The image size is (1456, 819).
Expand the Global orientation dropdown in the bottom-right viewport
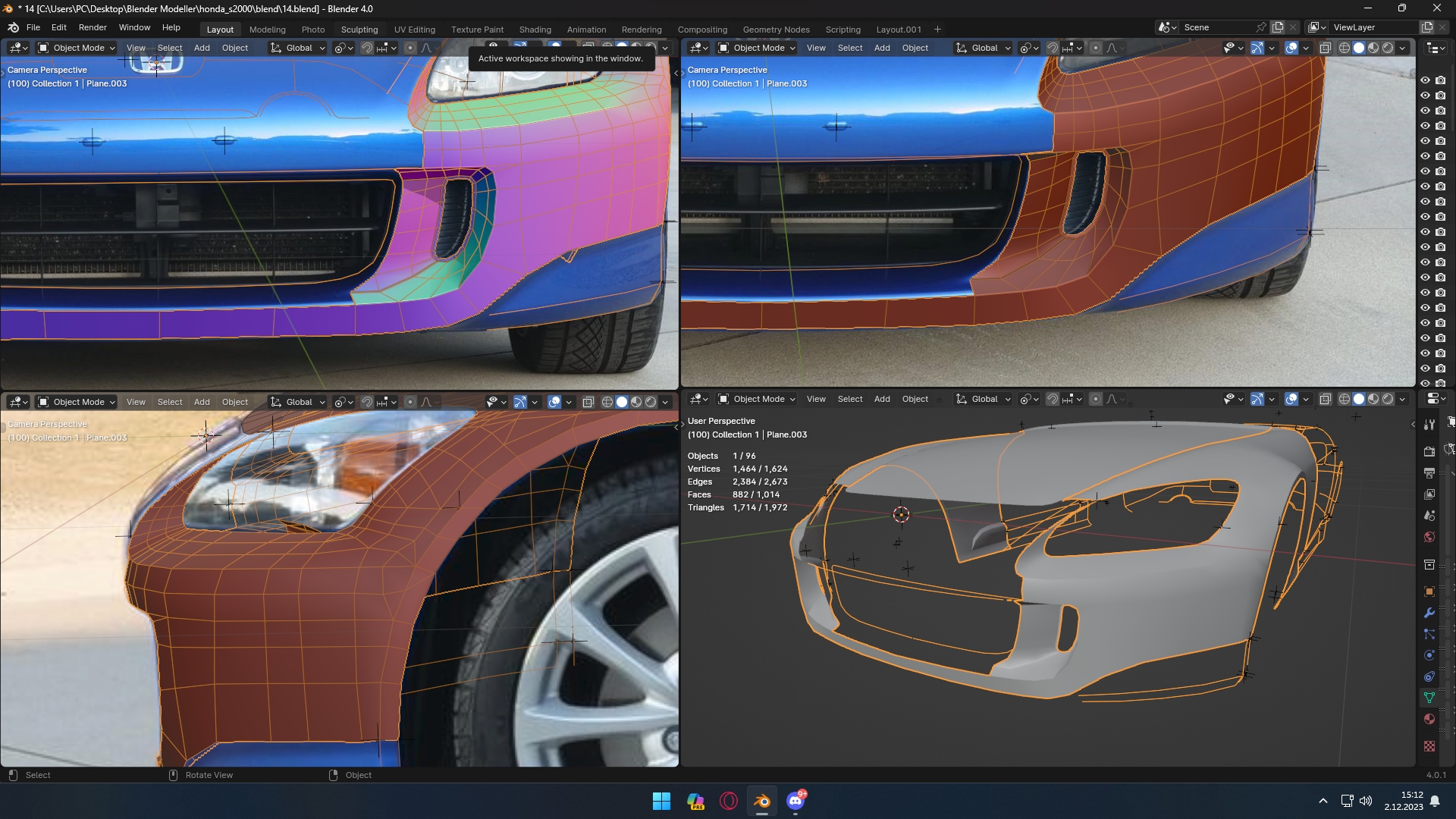coord(984,399)
